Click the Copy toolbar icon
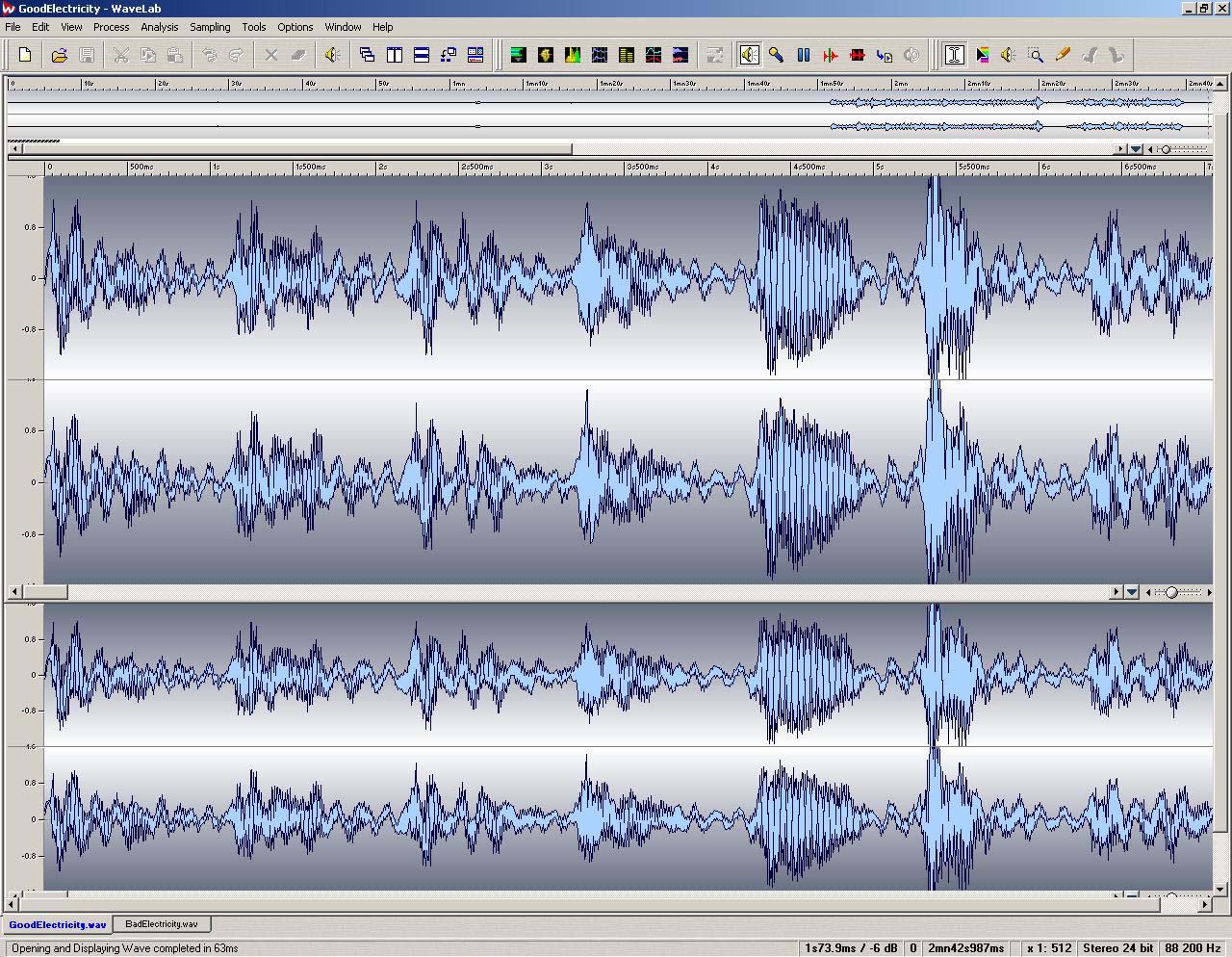This screenshot has width=1232, height=957. tap(148, 55)
